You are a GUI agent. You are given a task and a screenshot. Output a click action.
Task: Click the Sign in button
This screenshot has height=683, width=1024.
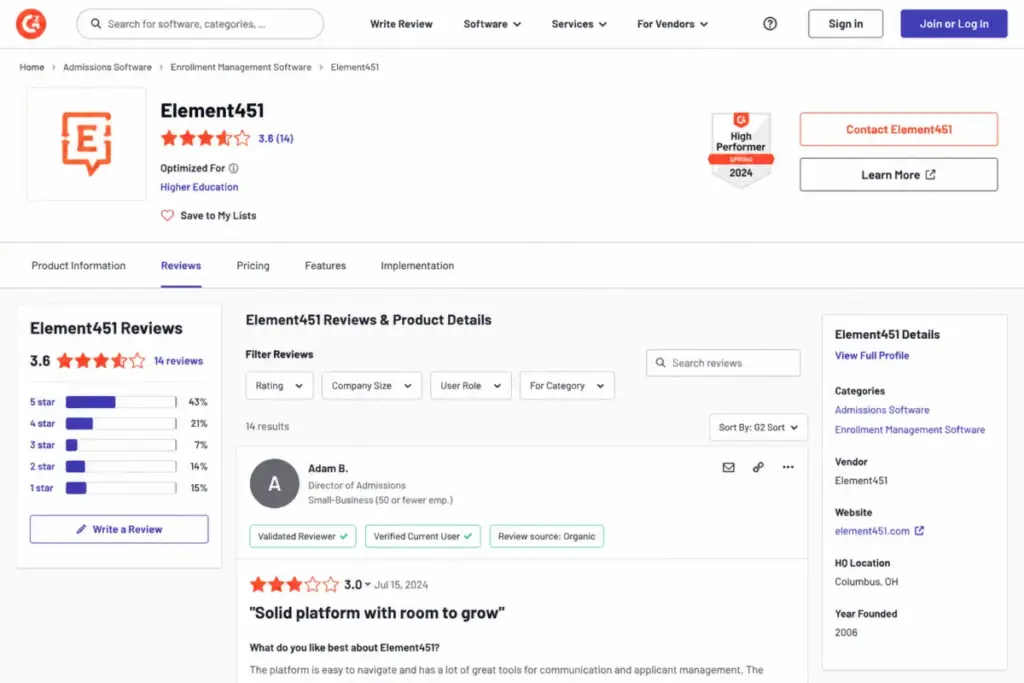pos(845,24)
